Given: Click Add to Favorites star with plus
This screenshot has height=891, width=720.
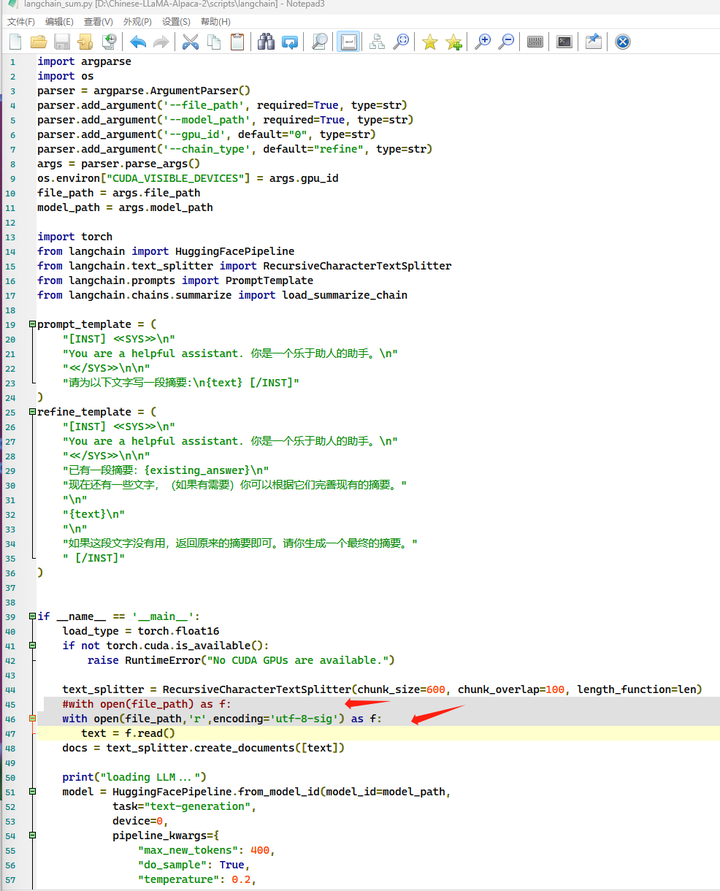Looking at the screenshot, I should coord(454,41).
